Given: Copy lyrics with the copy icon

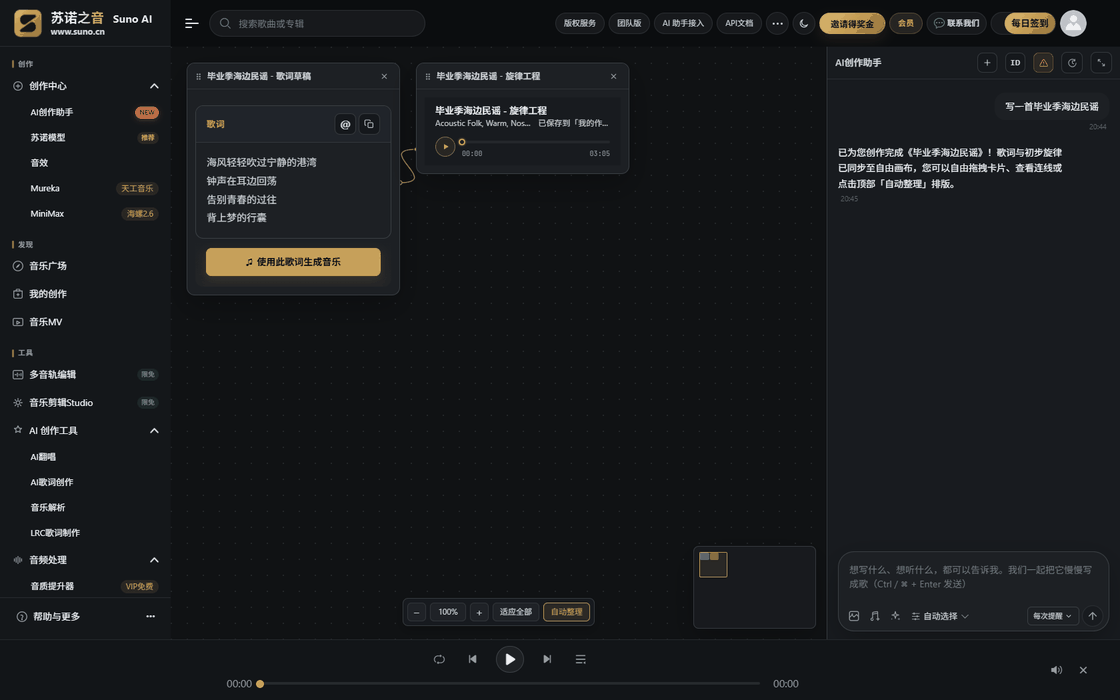Looking at the screenshot, I should (x=369, y=124).
